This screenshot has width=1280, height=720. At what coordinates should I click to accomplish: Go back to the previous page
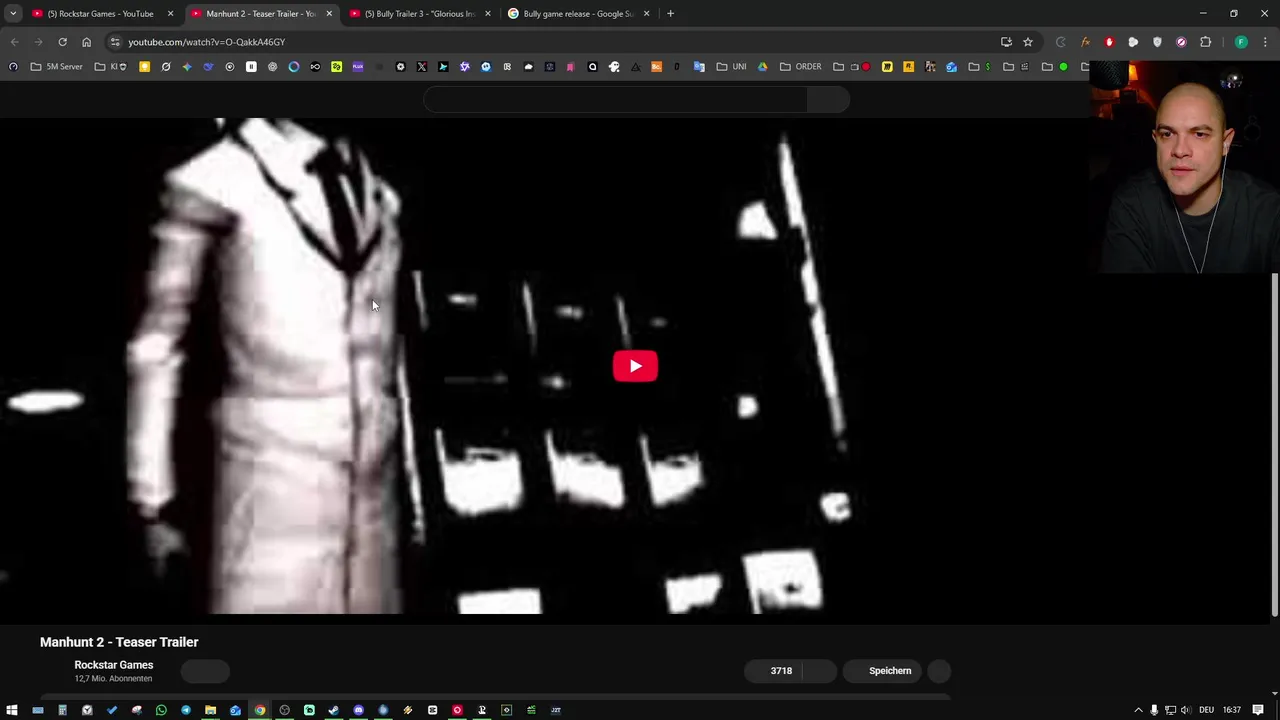[14, 42]
